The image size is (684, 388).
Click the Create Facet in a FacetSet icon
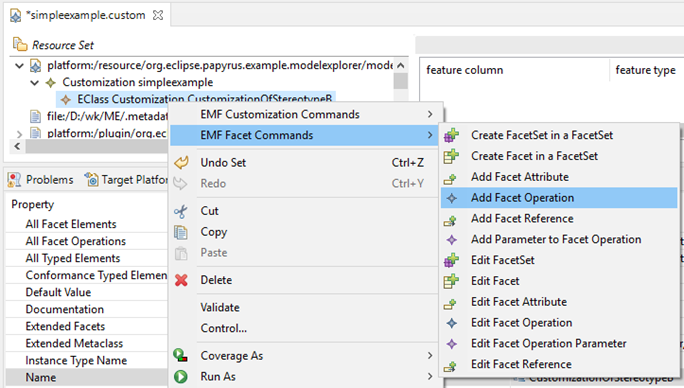pyautogui.click(x=451, y=156)
